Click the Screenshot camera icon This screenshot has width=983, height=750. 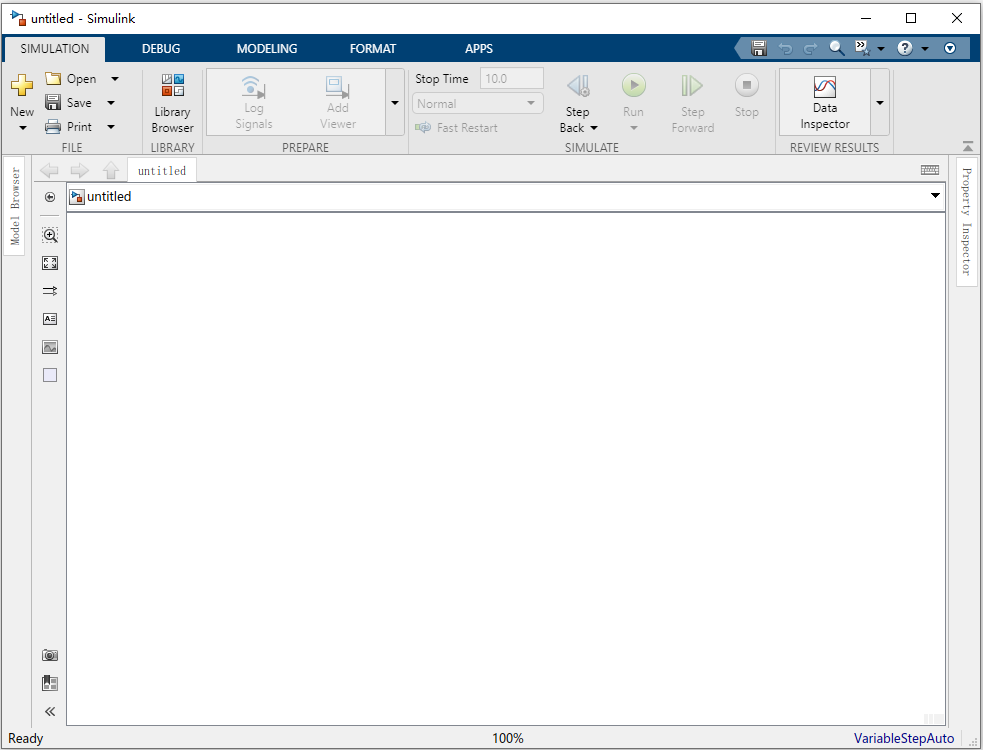[50, 655]
